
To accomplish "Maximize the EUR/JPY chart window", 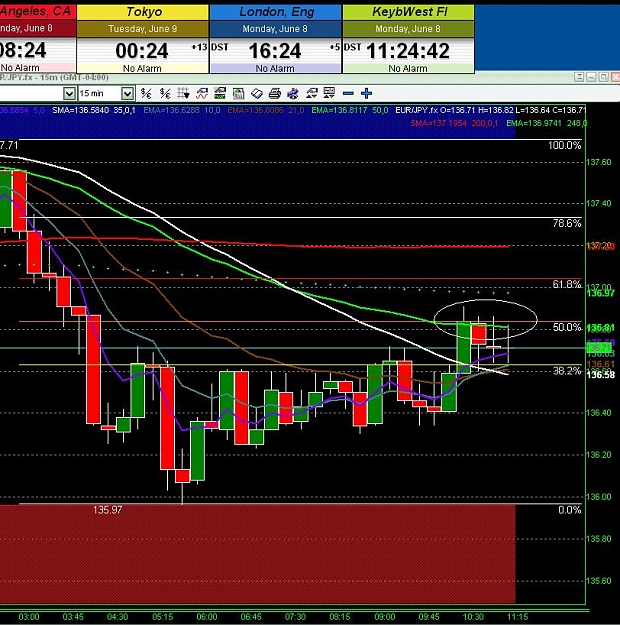I will point(604,77).
